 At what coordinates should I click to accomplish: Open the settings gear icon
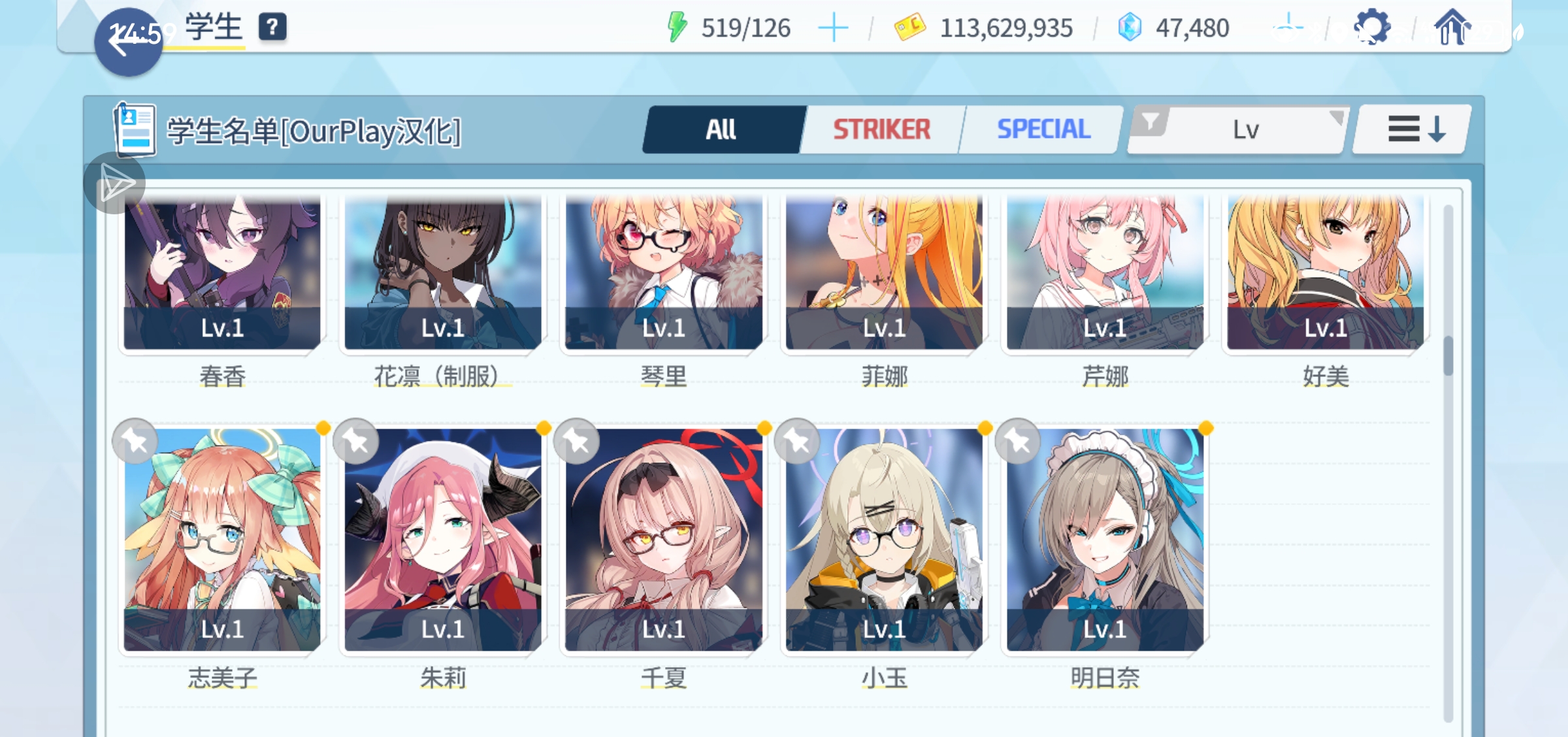click(x=1371, y=27)
